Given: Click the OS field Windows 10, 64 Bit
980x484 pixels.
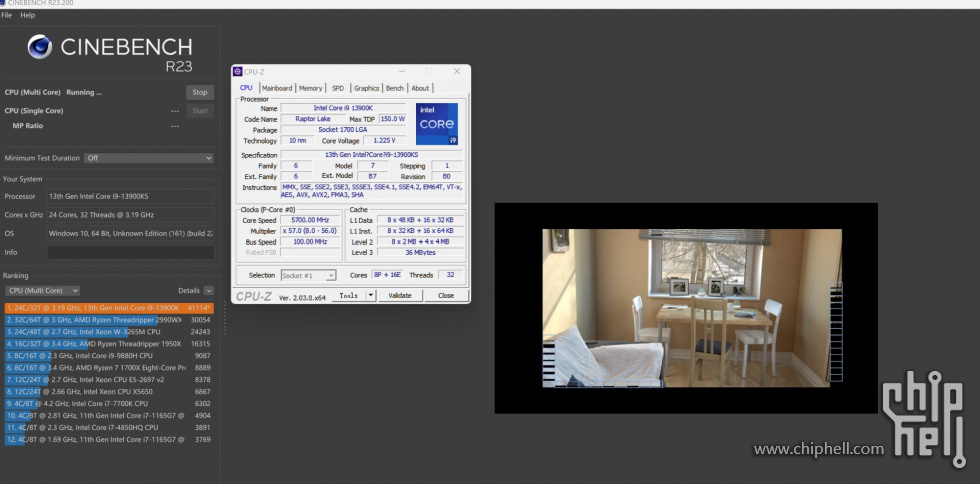Looking at the screenshot, I should coord(131,234).
